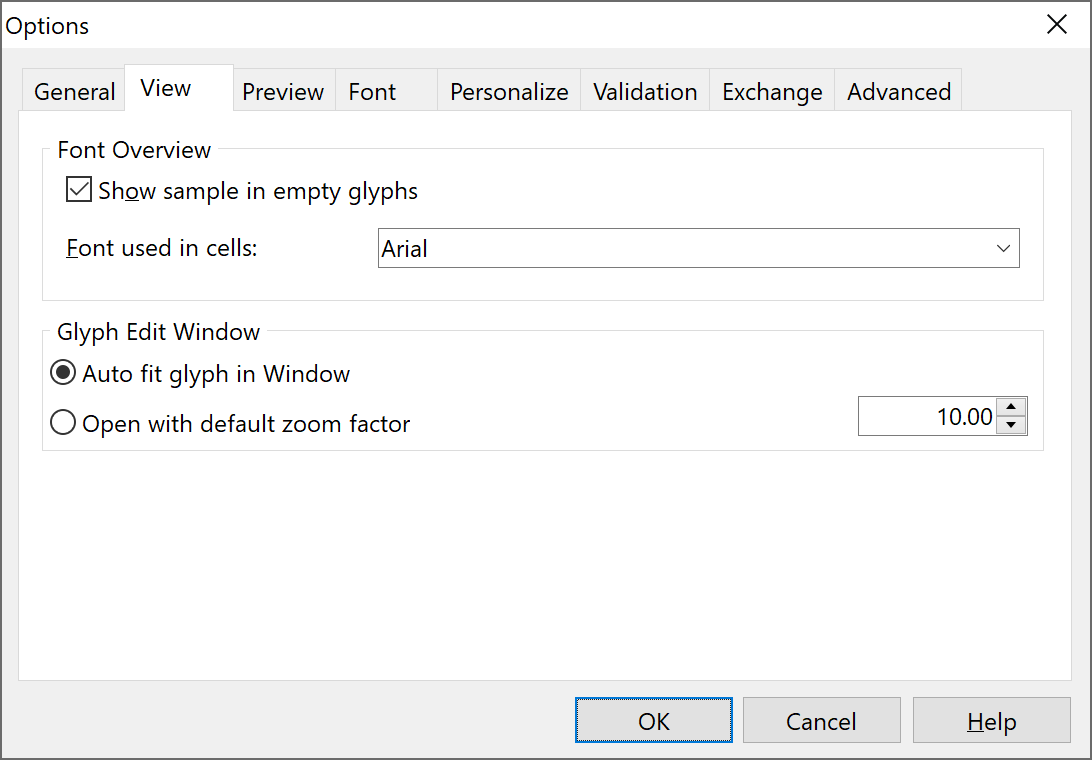Click the zoom factor value field

coord(927,417)
